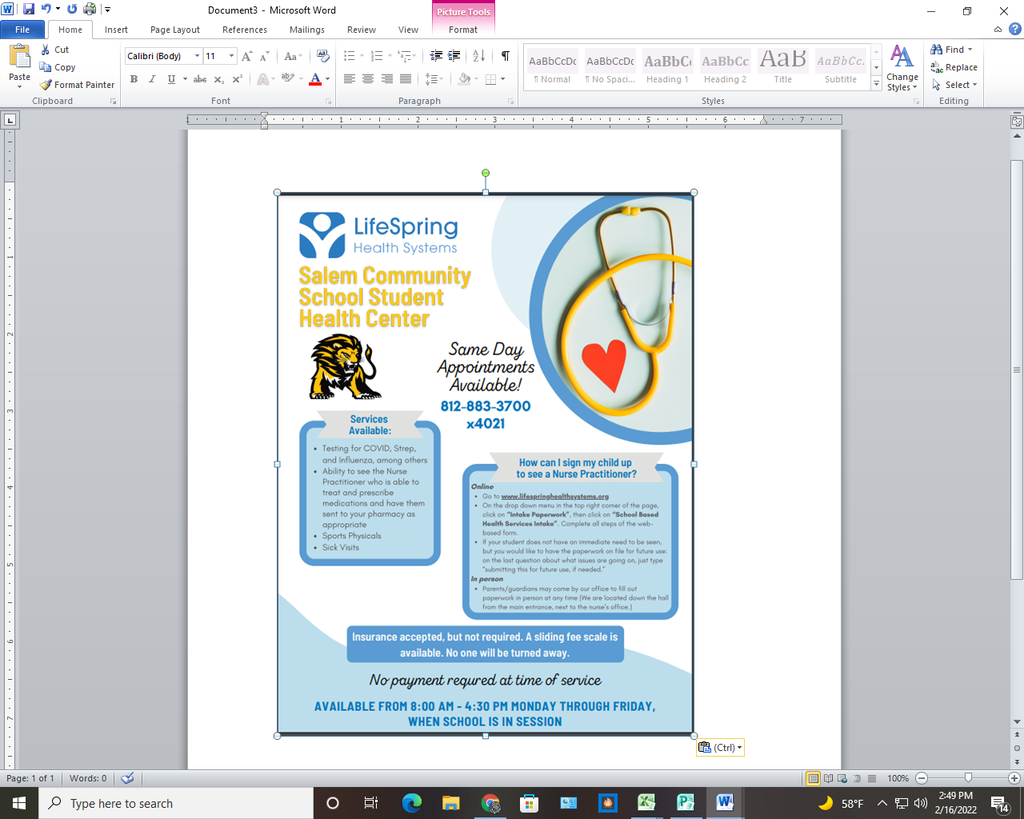This screenshot has height=819, width=1024.
Task: Activate the Format Painter
Action: 76,85
